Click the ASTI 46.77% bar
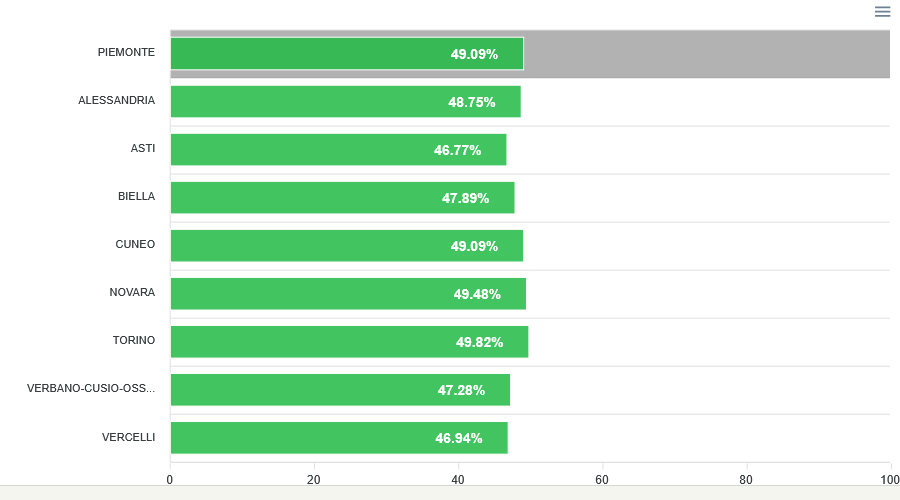This screenshot has height=500, width=900. pyautogui.click(x=338, y=150)
